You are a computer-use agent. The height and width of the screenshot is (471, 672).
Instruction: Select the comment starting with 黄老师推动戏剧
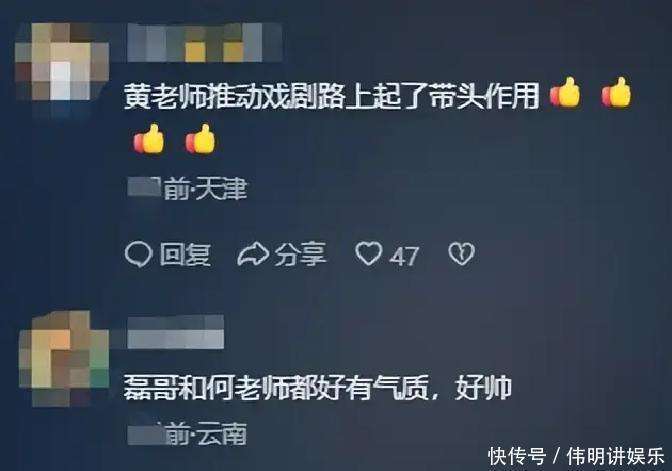[377, 116]
